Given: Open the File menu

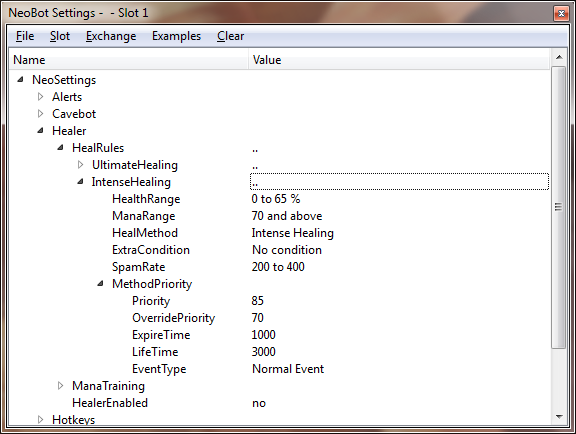Looking at the screenshot, I should pos(25,36).
